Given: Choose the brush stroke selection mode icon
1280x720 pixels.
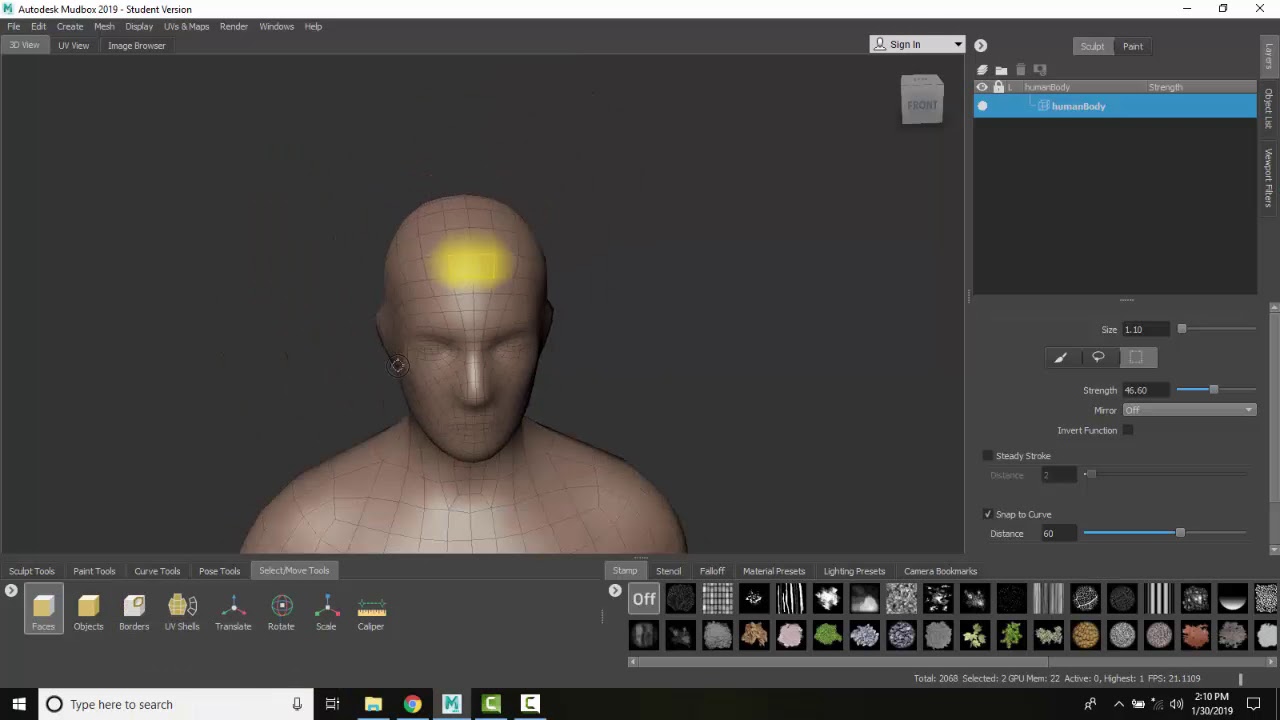Looking at the screenshot, I should (1060, 357).
